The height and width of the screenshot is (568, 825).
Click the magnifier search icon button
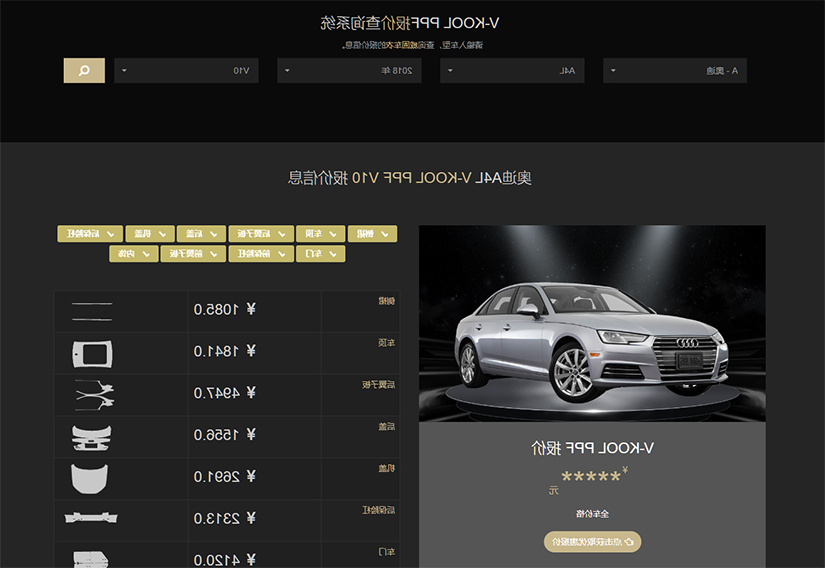[84, 70]
